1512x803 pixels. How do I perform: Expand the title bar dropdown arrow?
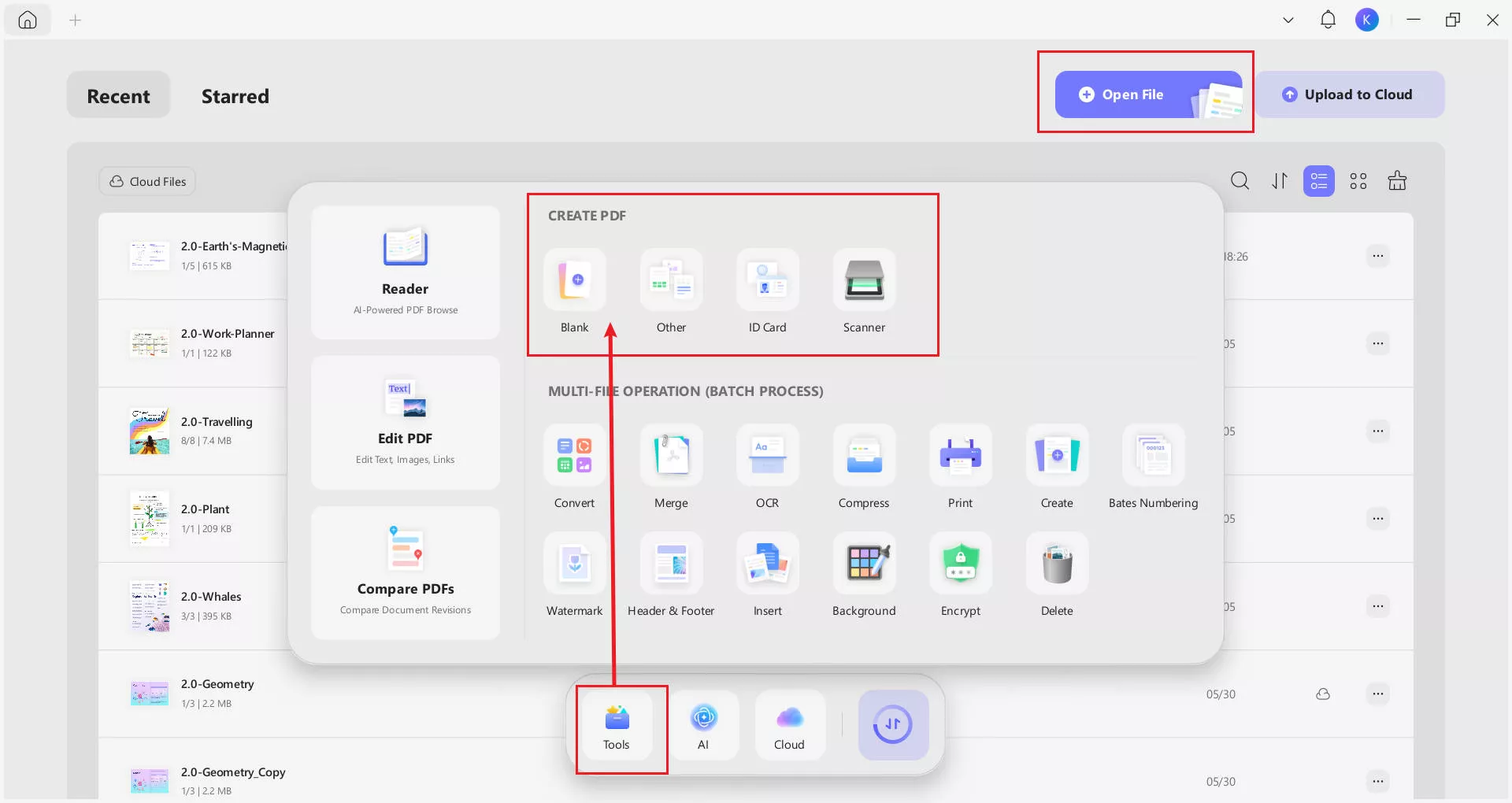1288,20
